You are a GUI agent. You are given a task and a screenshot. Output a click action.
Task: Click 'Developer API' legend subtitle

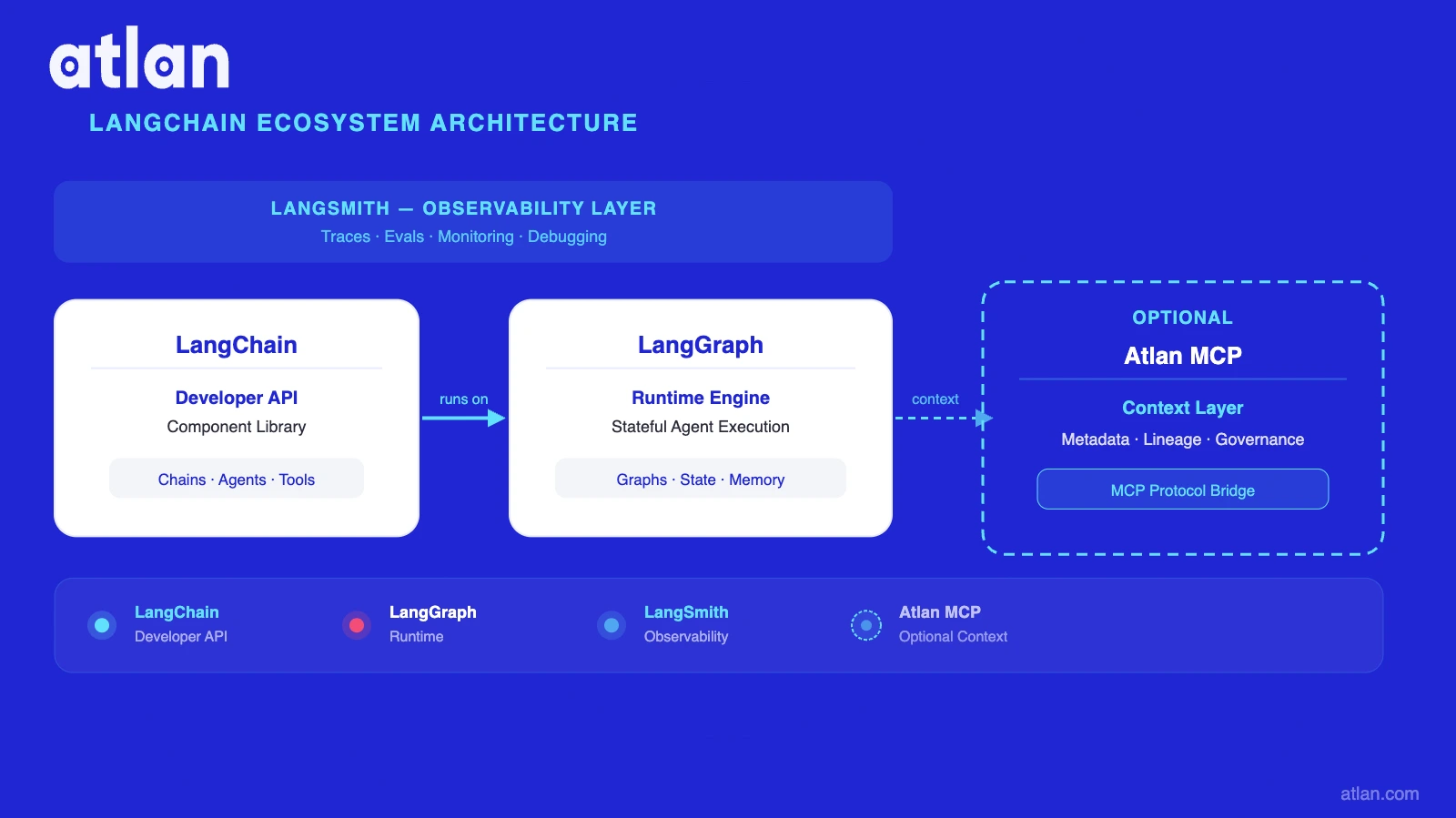(x=181, y=637)
